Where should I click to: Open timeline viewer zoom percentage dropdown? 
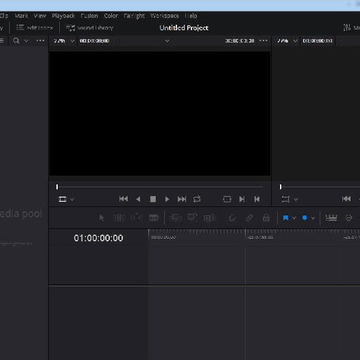coord(287,41)
